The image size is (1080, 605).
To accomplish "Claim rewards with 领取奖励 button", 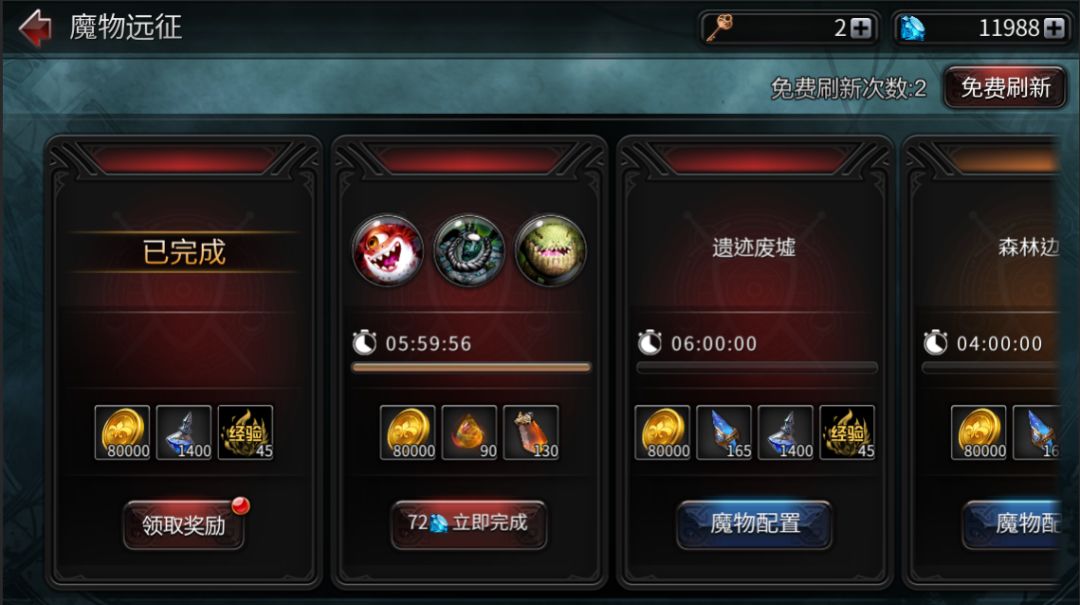I will click(x=184, y=525).
